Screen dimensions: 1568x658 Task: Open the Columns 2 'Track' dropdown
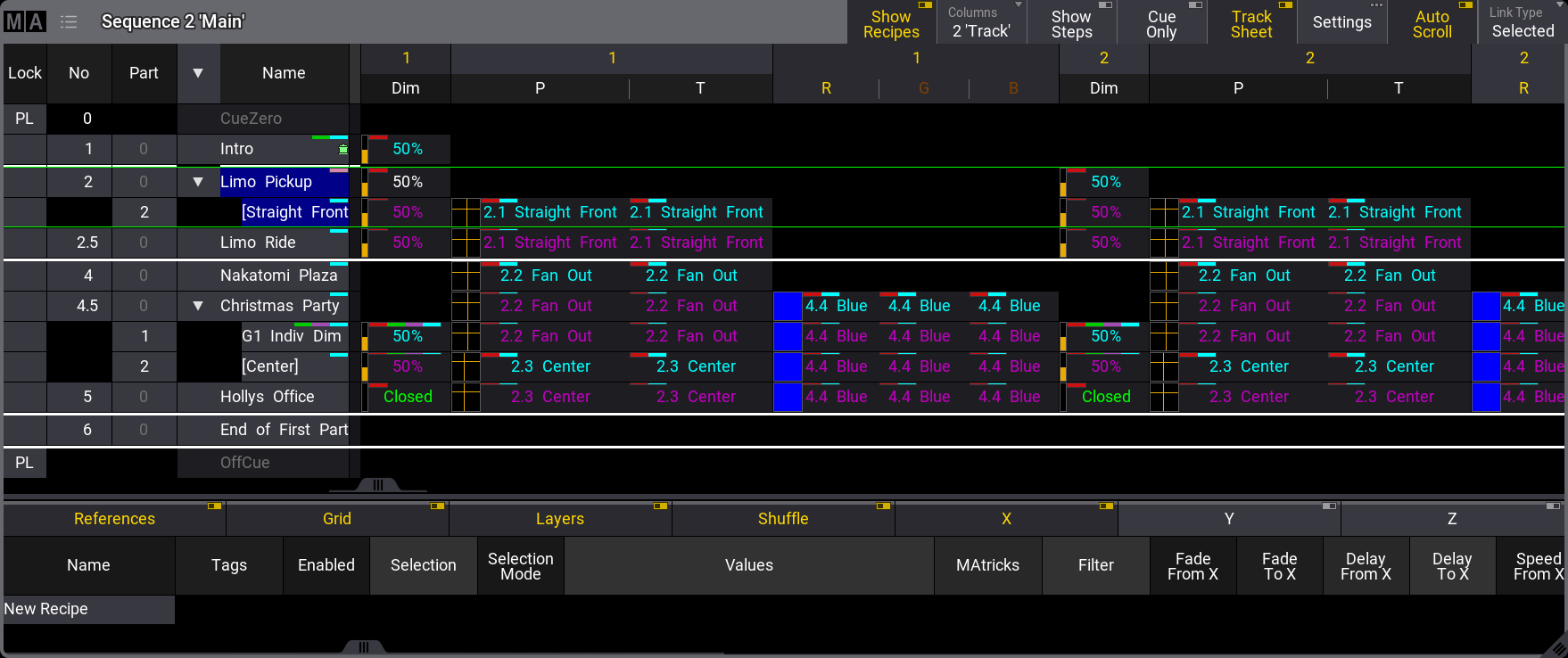point(981,23)
